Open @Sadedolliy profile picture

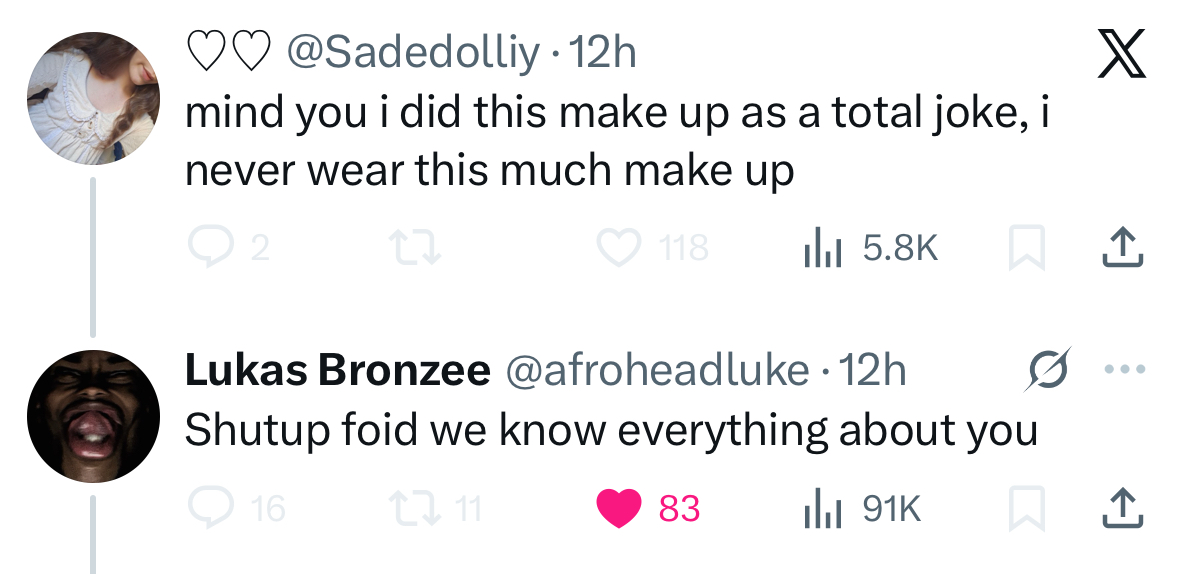click(93, 98)
